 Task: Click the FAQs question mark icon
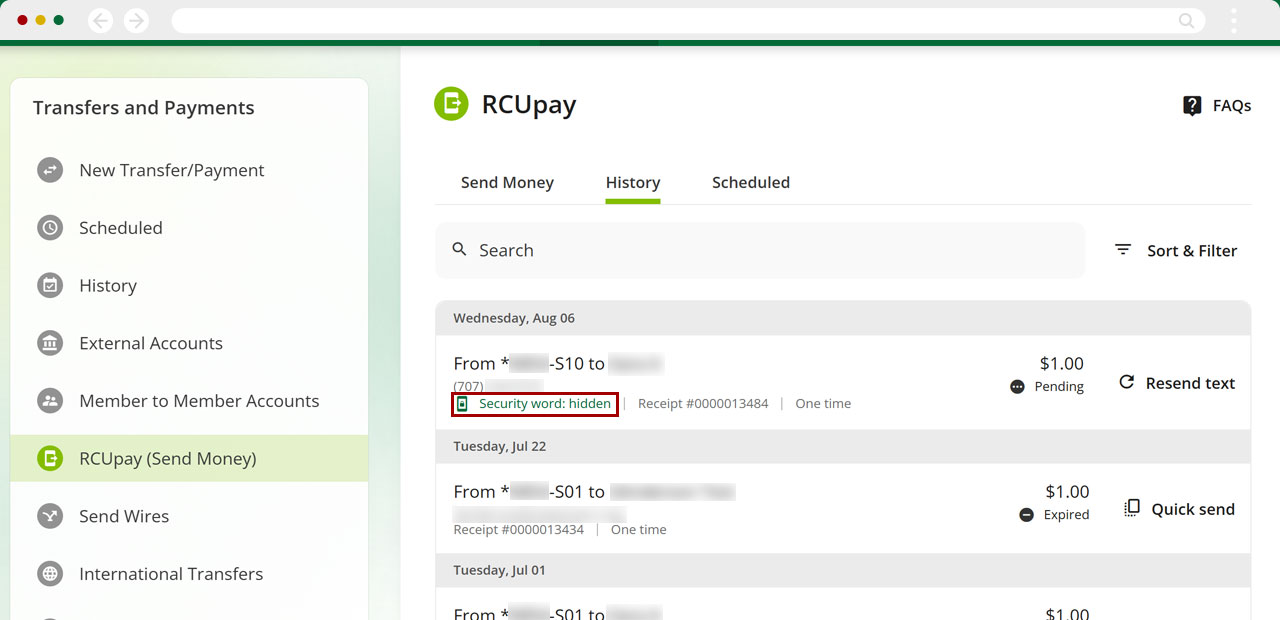coord(1192,106)
